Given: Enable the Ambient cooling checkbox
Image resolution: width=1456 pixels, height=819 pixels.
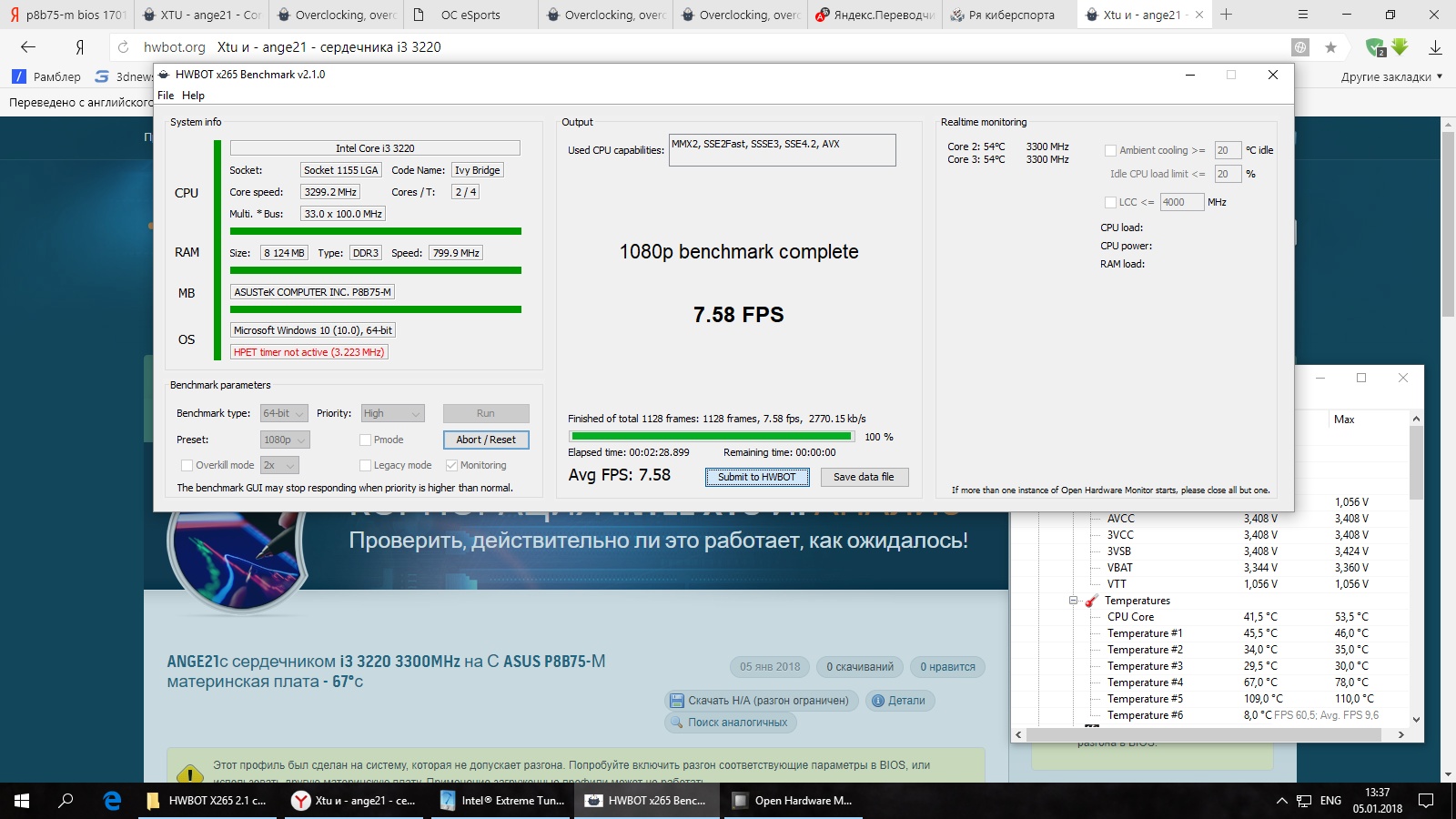Looking at the screenshot, I should pos(1110,150).
